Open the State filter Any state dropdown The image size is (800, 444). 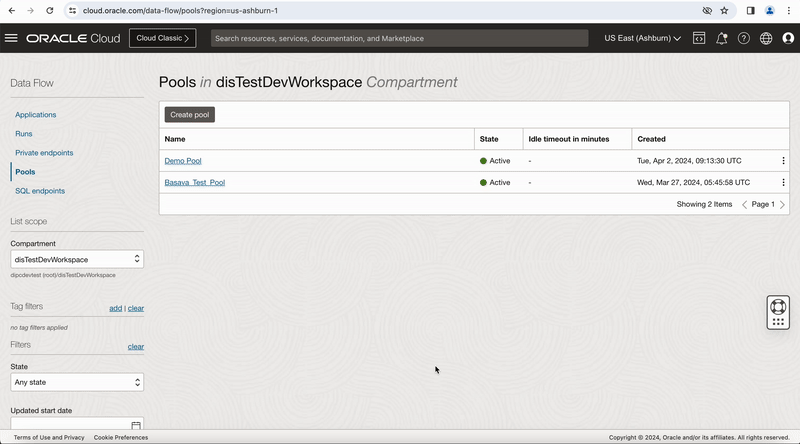coord(77,382)
